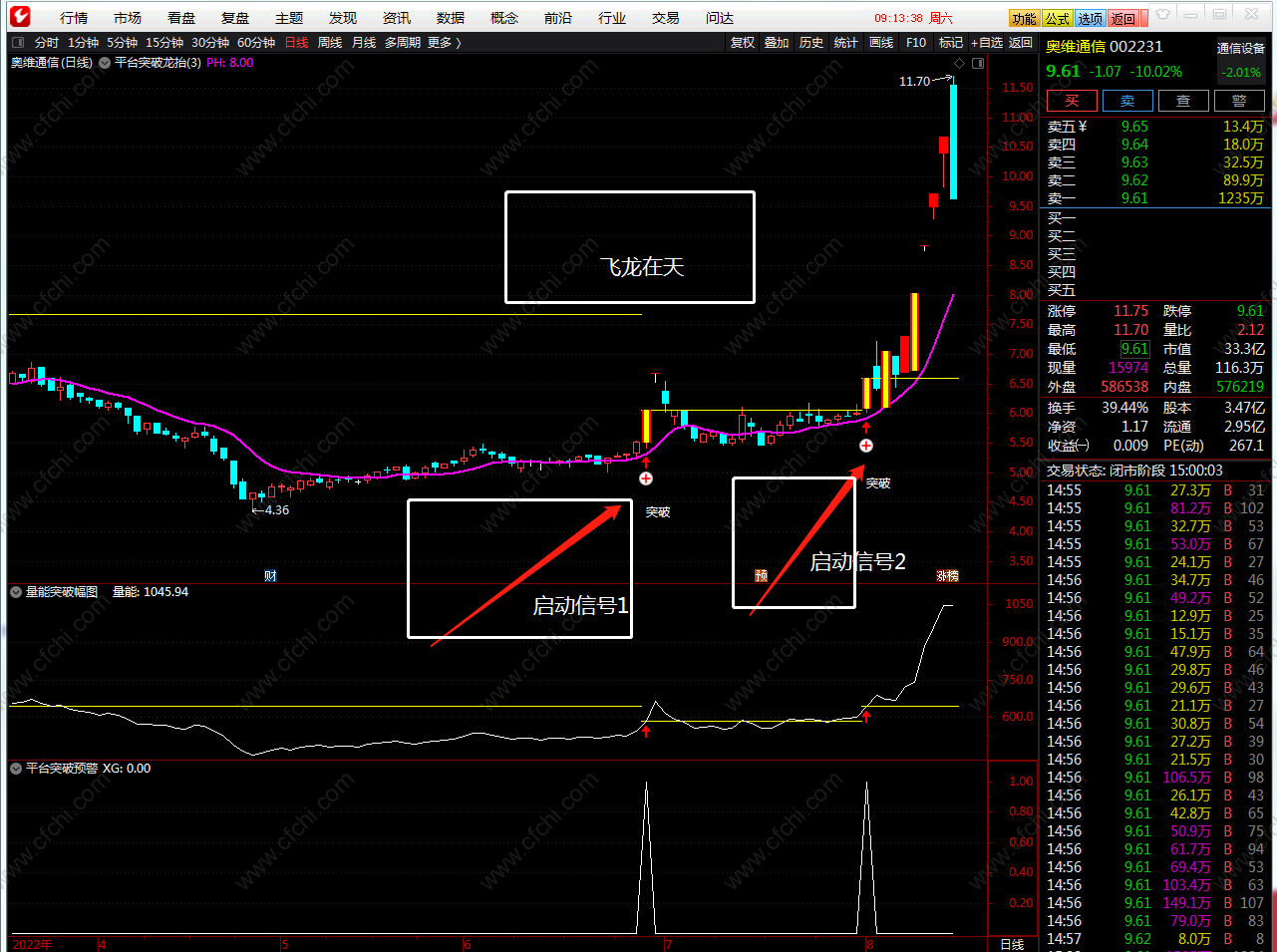Screen dimensions: 1277x952
Task: Click the 2022年 label on time axis
Action: pyautogui.click(x=32, y=944)
